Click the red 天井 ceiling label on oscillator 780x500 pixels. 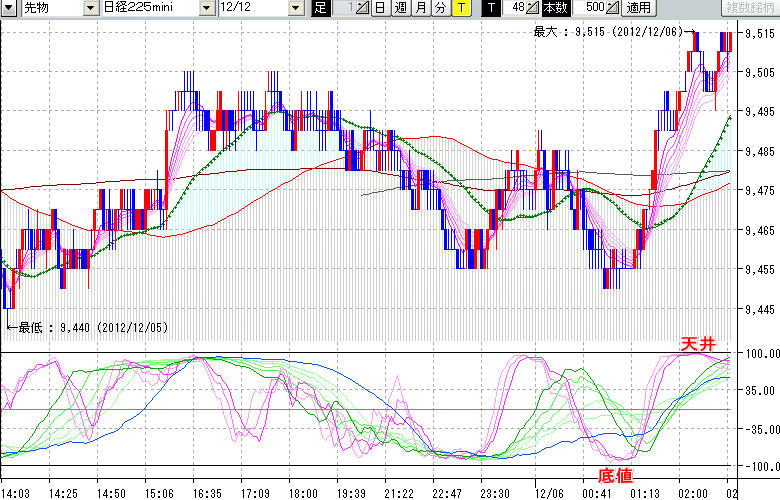697,344
